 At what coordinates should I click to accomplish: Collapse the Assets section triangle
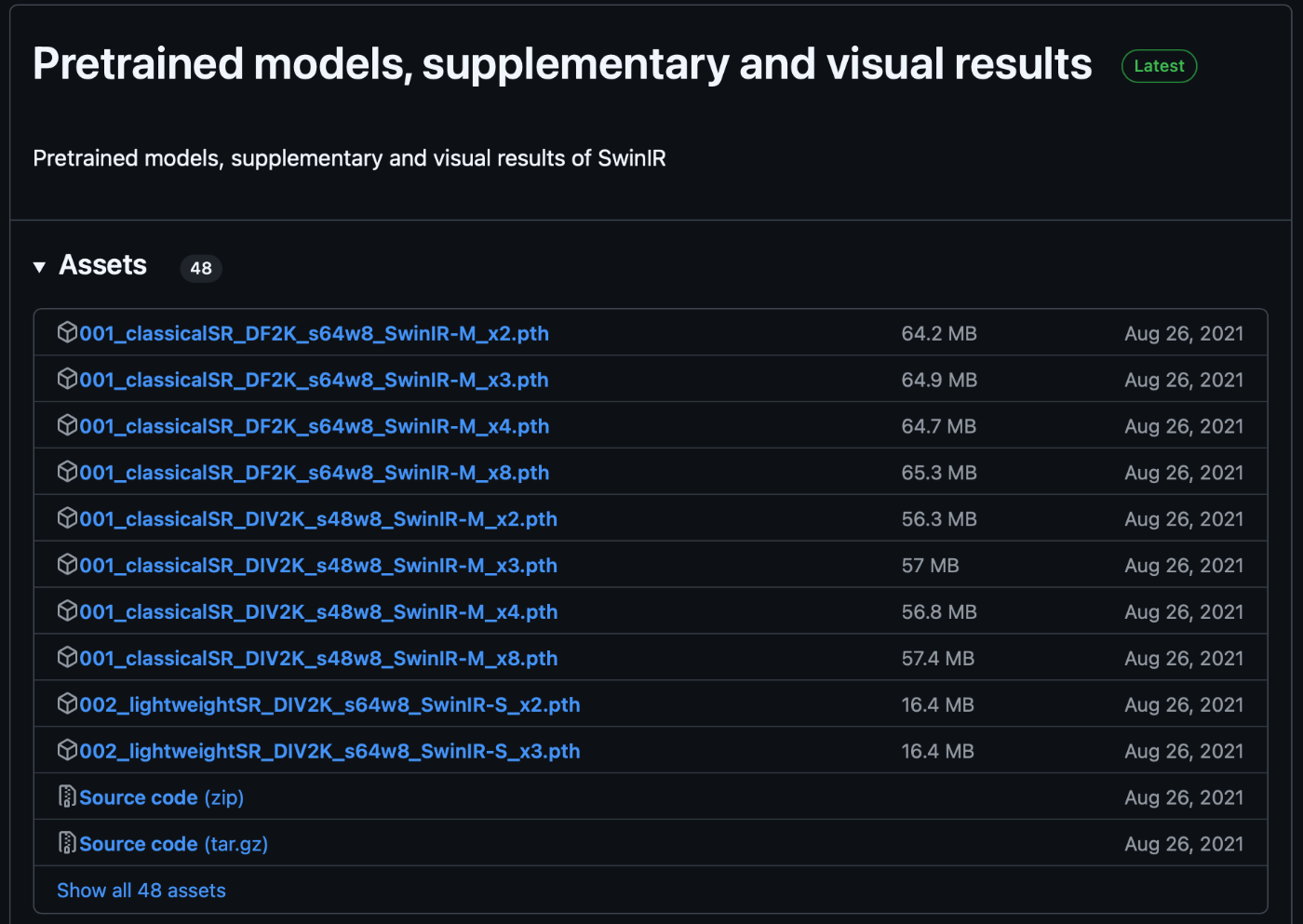click(39, 267)
